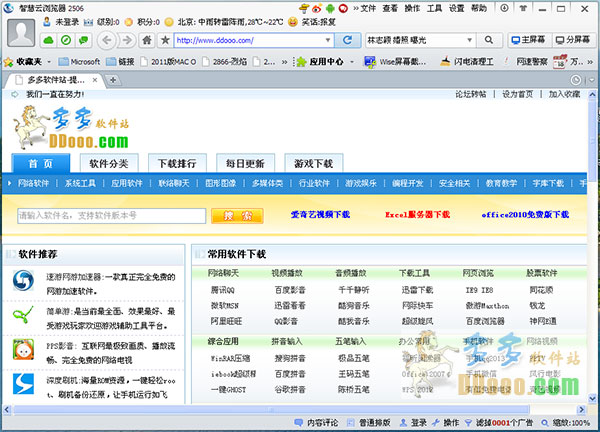Image resolution: width=600 pixels, height=432 pixels.
Task: Open the 操作 menu
Action: (x=412, y=8)
